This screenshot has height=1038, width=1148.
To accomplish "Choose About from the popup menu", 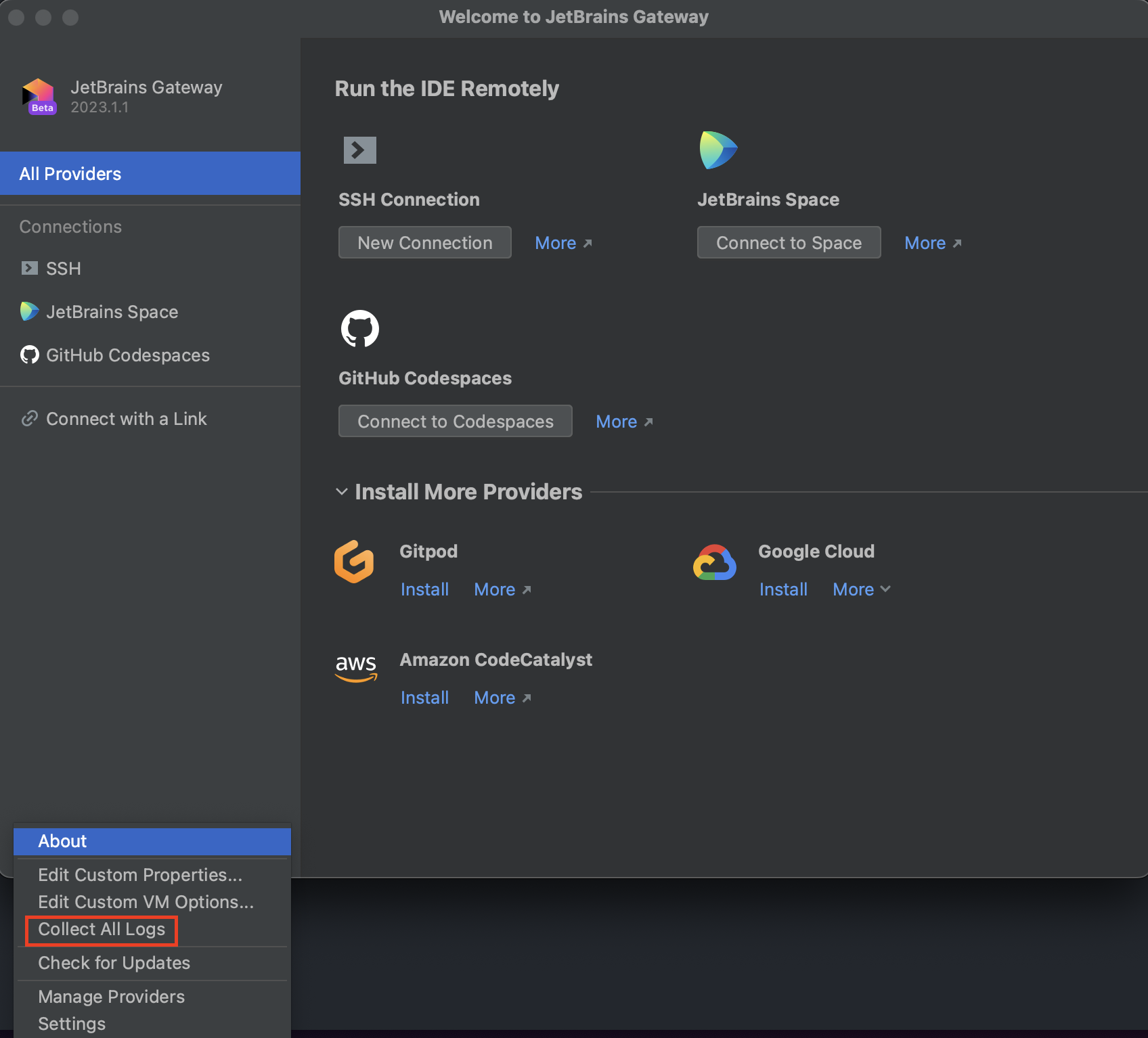I will 152,841.
